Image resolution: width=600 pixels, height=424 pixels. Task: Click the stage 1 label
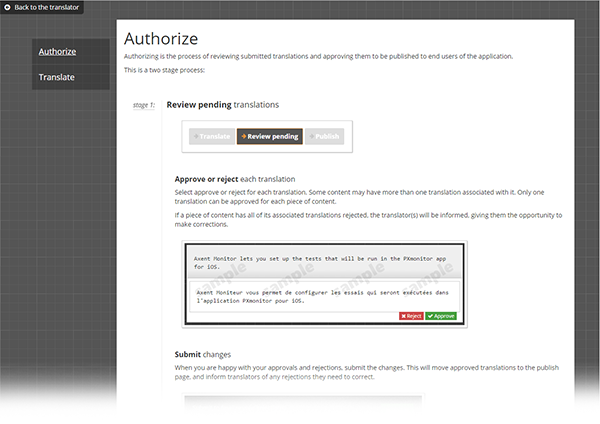(144, 105)
